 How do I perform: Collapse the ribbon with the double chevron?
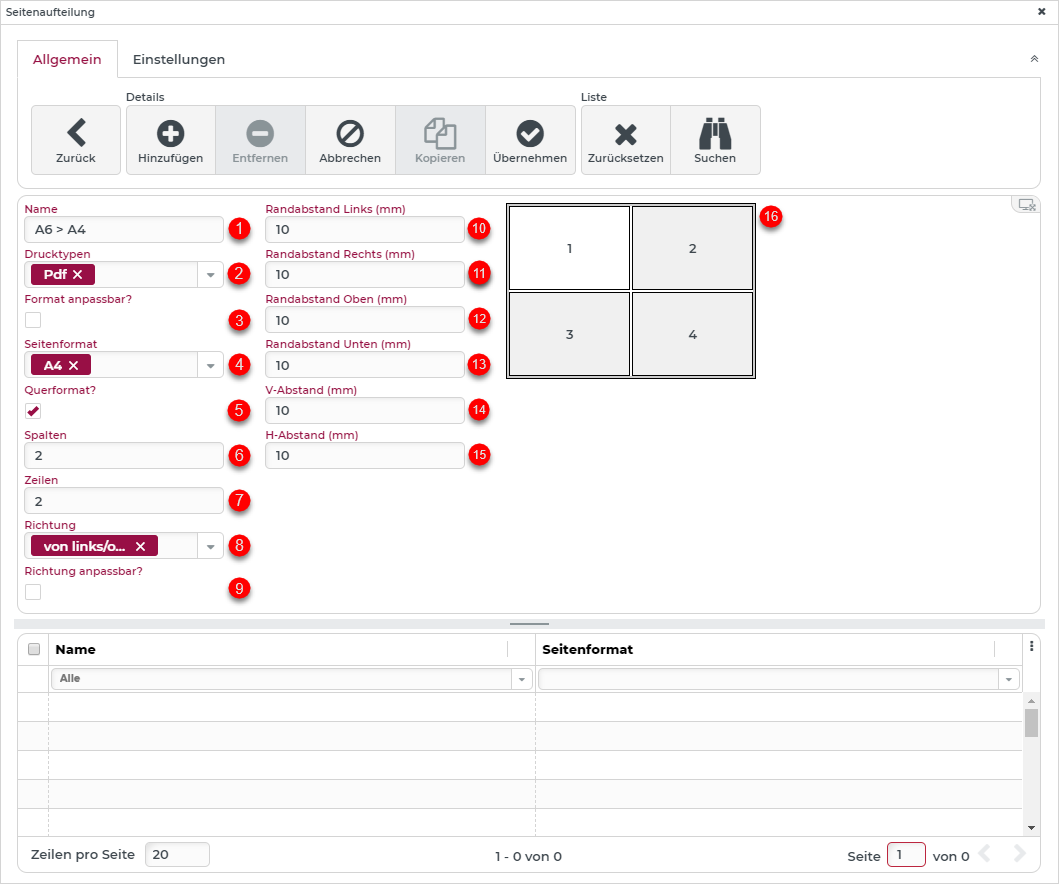(1034, 59)
